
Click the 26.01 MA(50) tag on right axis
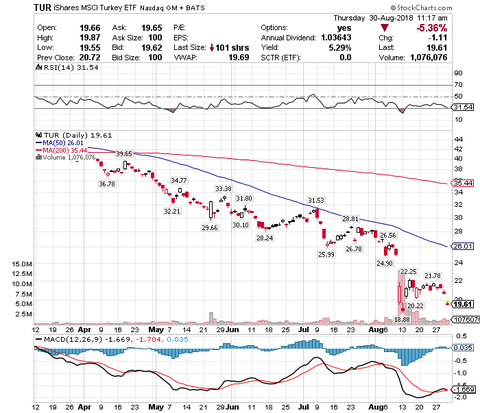point(463,246)
